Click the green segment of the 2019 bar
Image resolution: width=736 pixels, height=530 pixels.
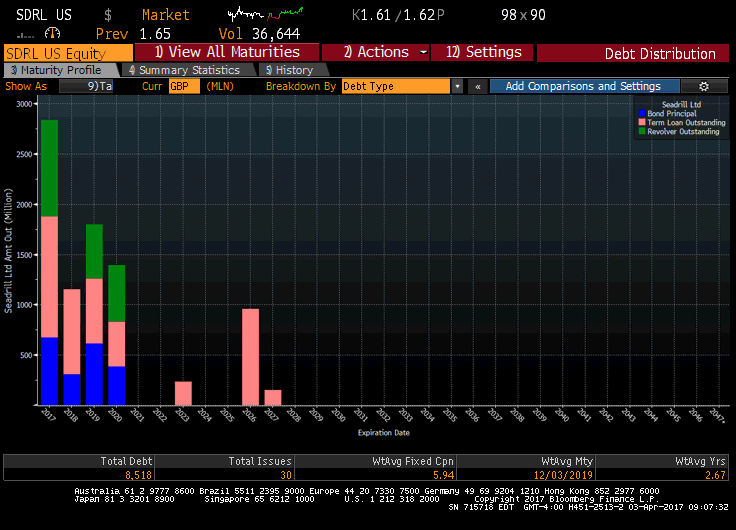tap(94, 251)
